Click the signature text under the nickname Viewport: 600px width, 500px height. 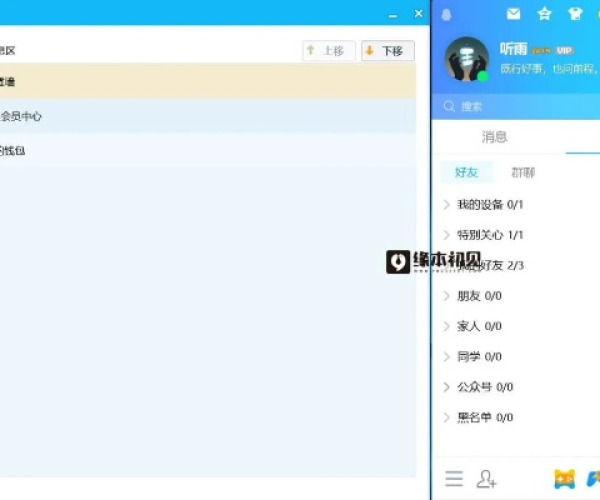coord(549,69)
